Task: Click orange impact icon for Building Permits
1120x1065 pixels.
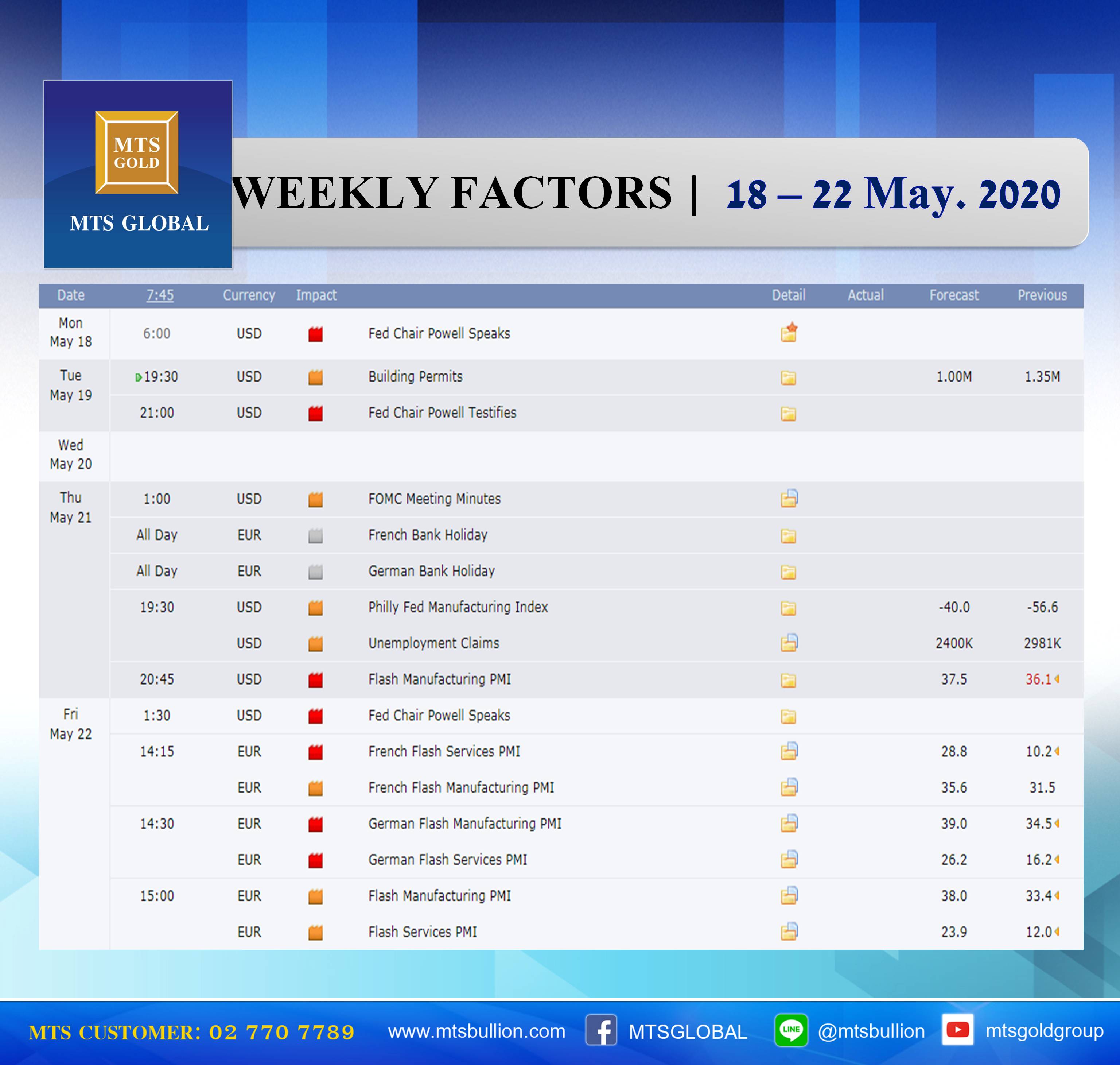Action: pyautogui.click(x=315, y=377)
